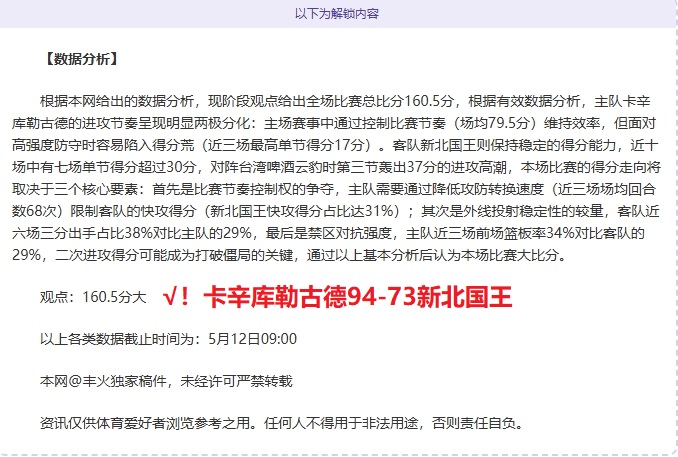The height and width of the screenshot is (457, 678).
Task: Click the viewpoint line 观点：160.5分大
Action: click(x=93, y=297)
